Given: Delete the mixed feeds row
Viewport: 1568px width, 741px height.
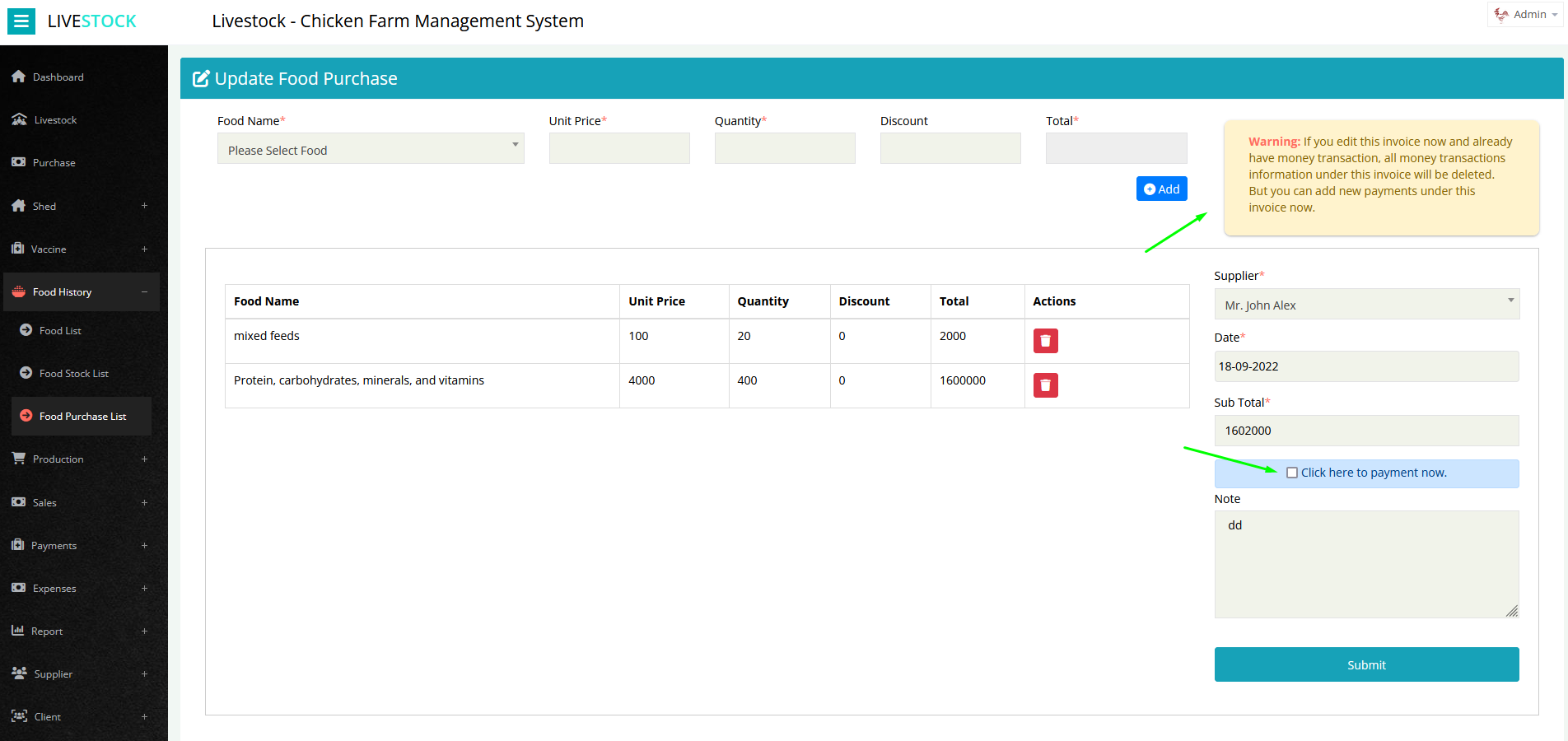Looking at the screenshot, I should pyautogui.click(x=1045, y=340).
